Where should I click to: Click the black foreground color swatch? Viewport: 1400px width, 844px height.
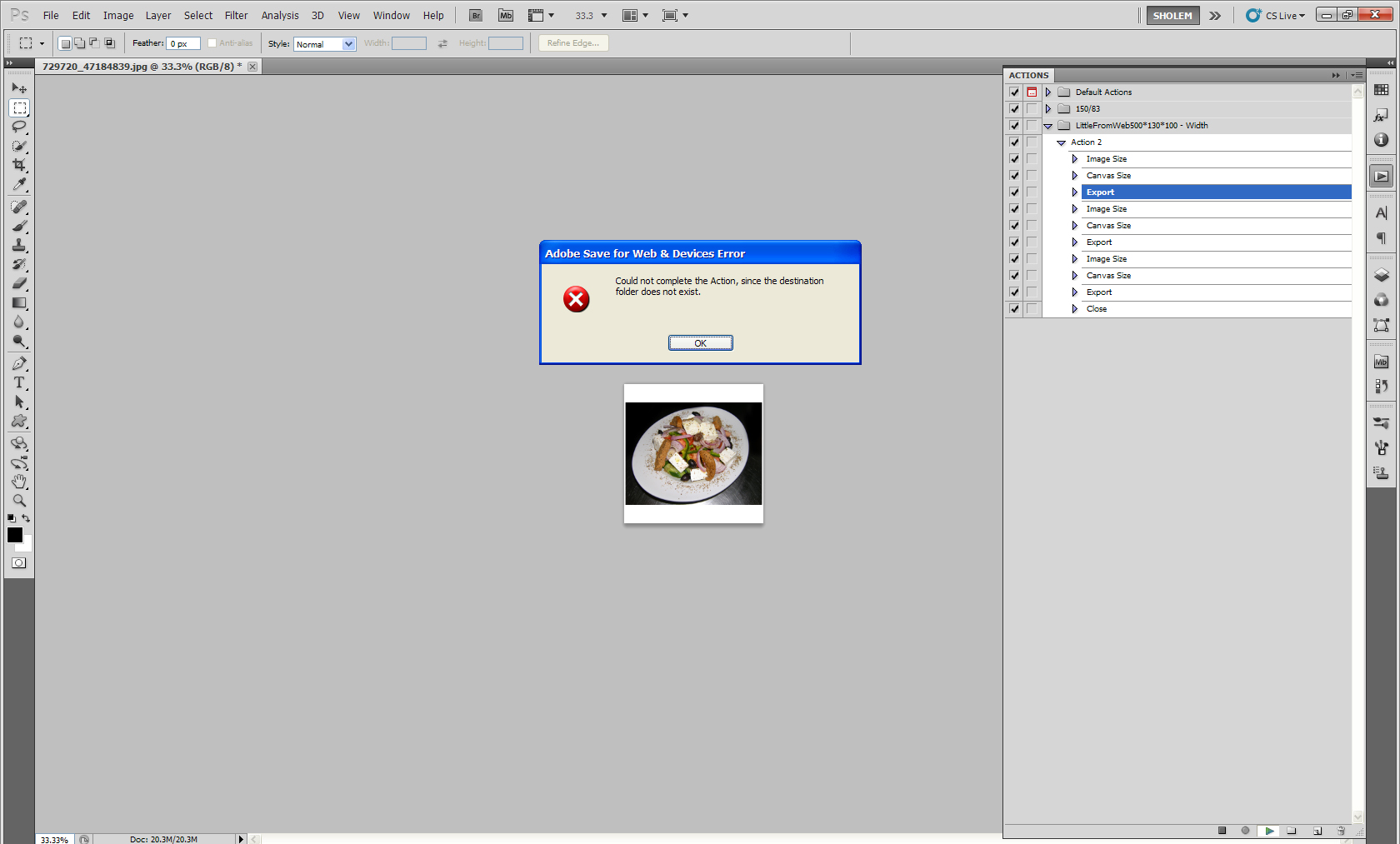(14, 535)
